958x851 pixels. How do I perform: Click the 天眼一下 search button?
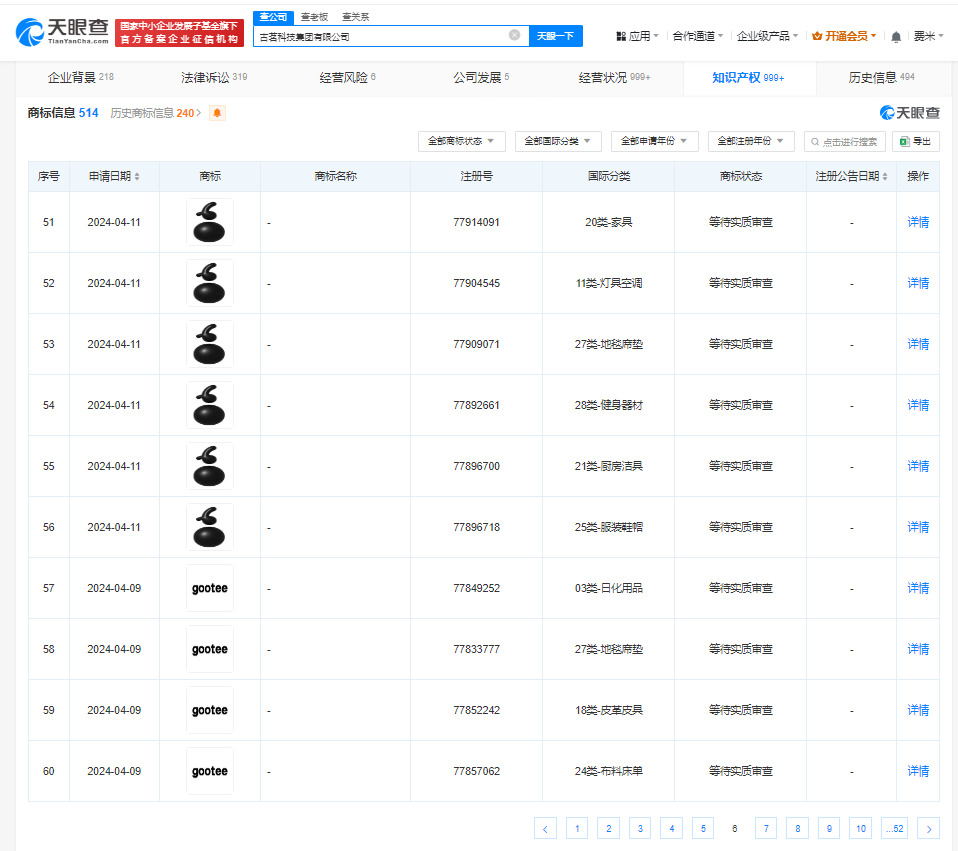(555, 35)
